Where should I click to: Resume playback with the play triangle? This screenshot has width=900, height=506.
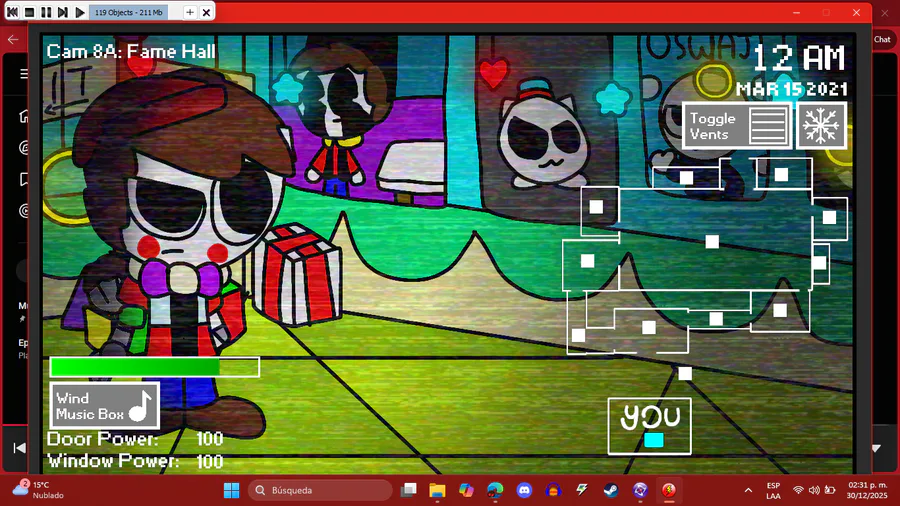coord(80,12)
